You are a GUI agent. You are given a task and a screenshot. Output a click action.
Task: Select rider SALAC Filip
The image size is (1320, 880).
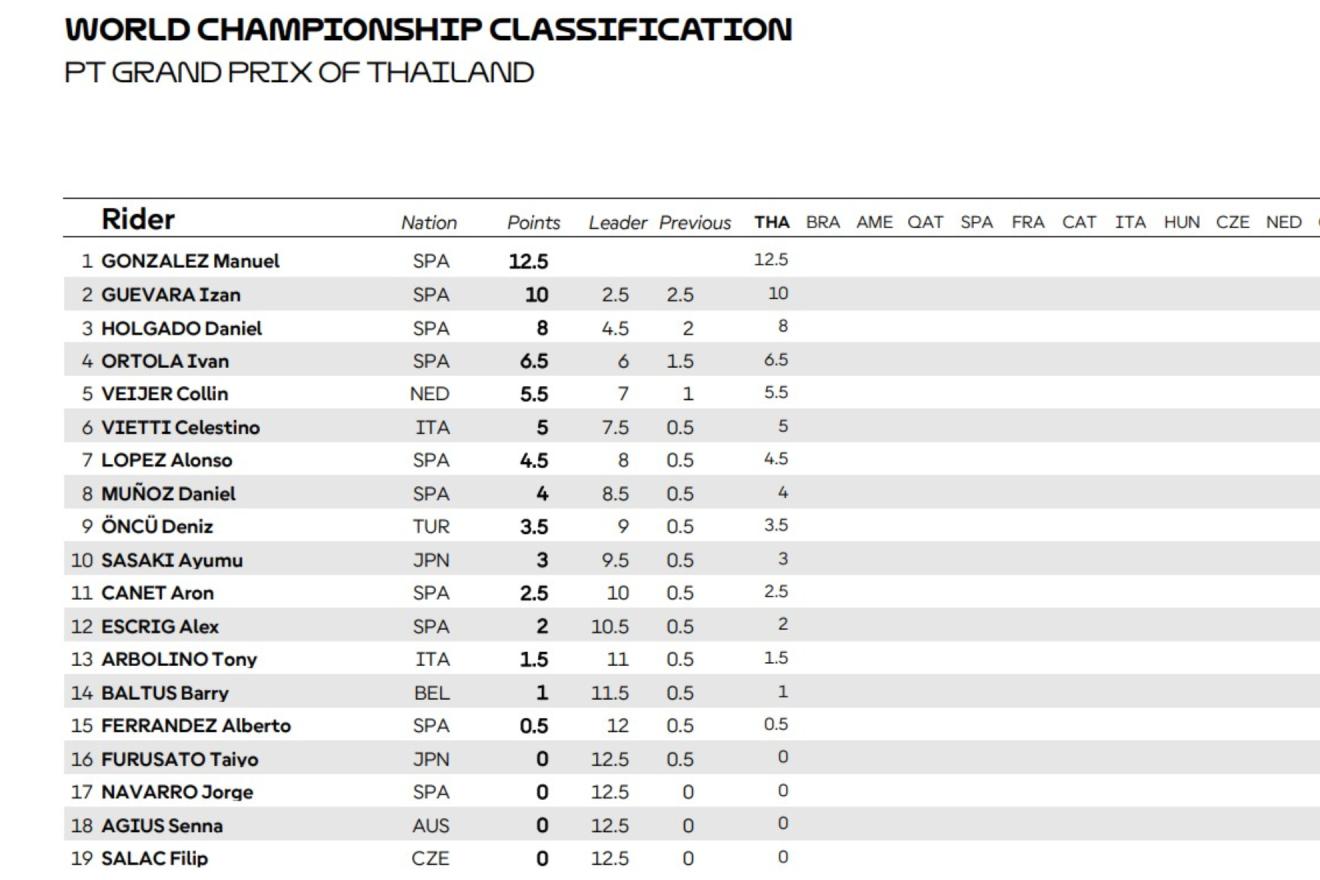[x=155, y=858]
